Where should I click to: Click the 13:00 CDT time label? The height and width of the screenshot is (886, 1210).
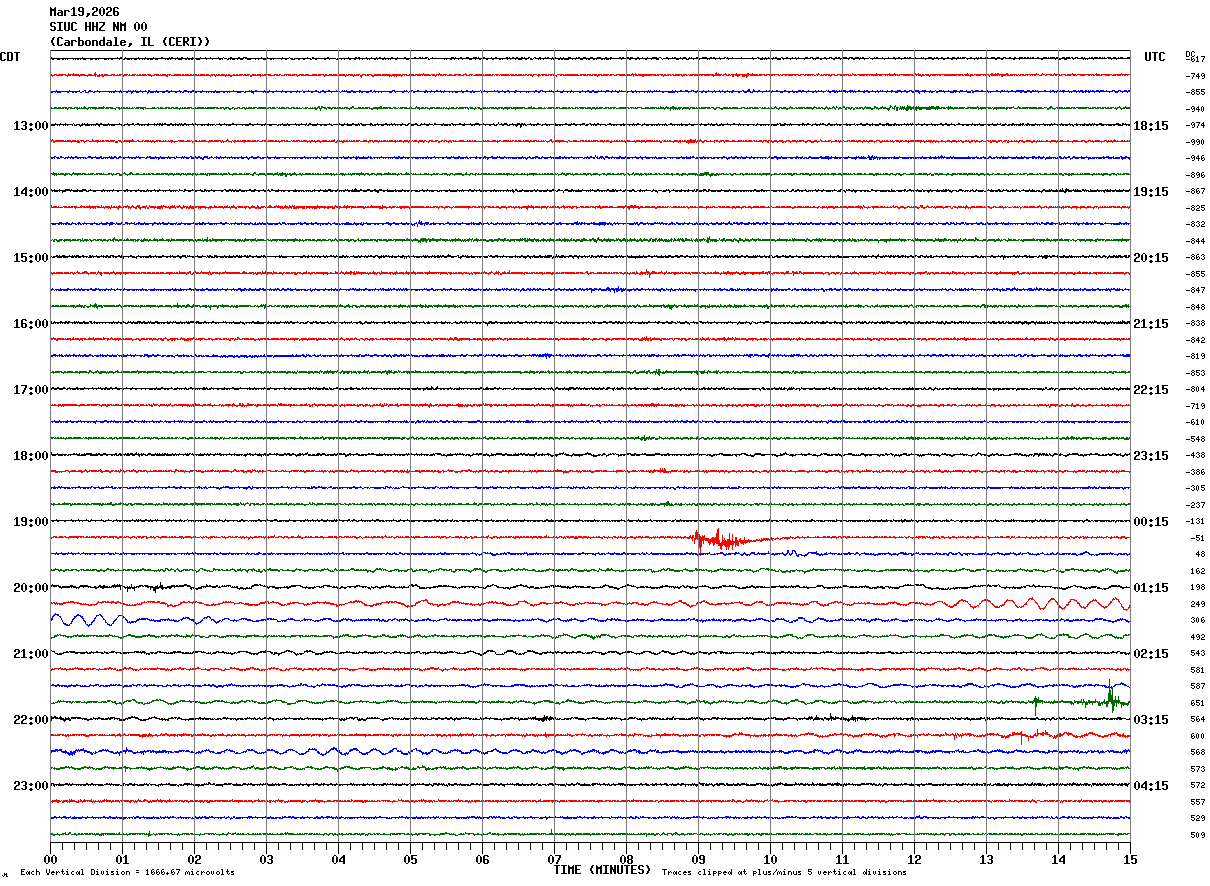pos(30,126)
